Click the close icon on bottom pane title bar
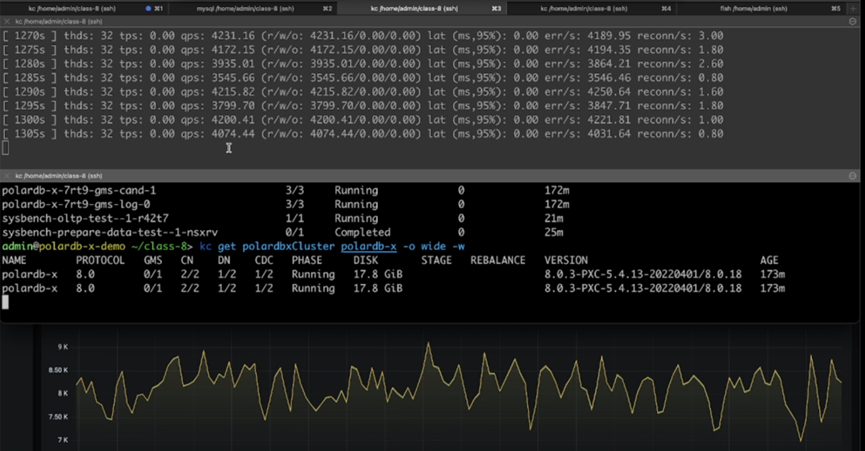Screen dimensions: 865x451 [7, 175]
